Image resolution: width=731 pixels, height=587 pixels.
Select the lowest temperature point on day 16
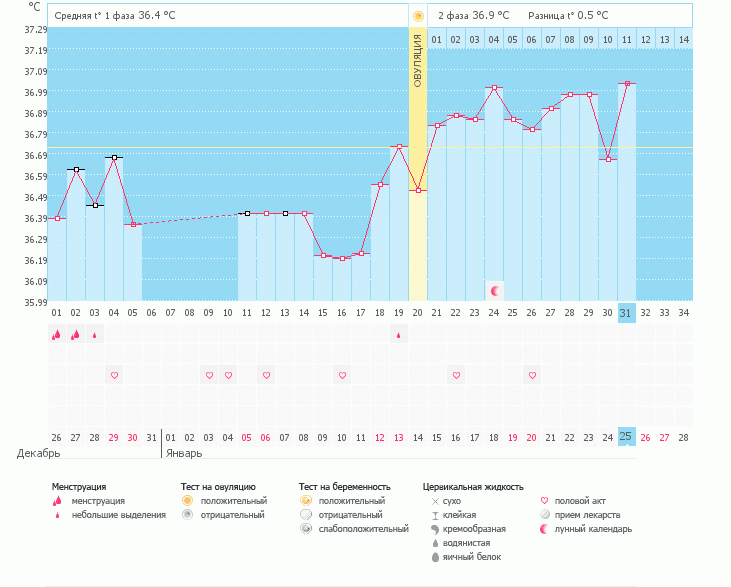pyautogui.click(x=342, y=258)
